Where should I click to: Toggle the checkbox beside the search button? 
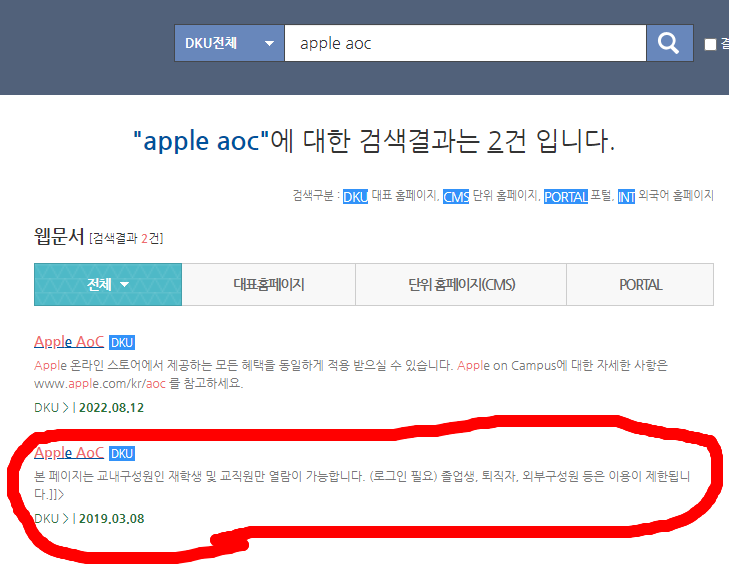pos(710,44)
